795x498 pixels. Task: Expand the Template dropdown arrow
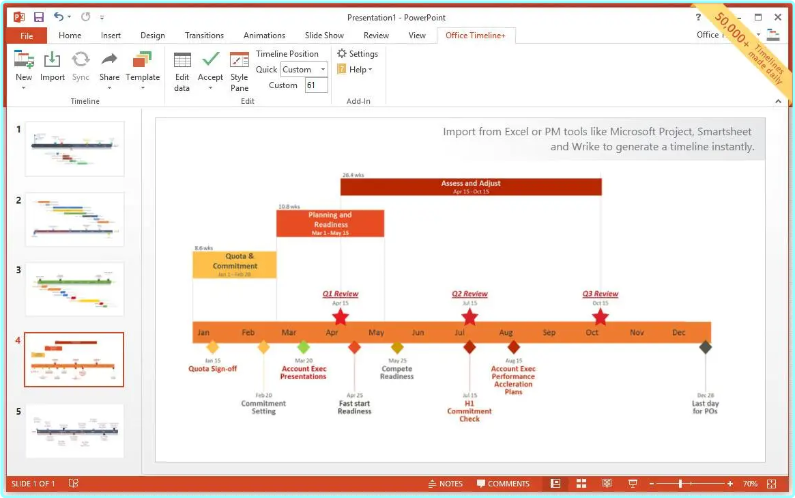click(142, 88)
